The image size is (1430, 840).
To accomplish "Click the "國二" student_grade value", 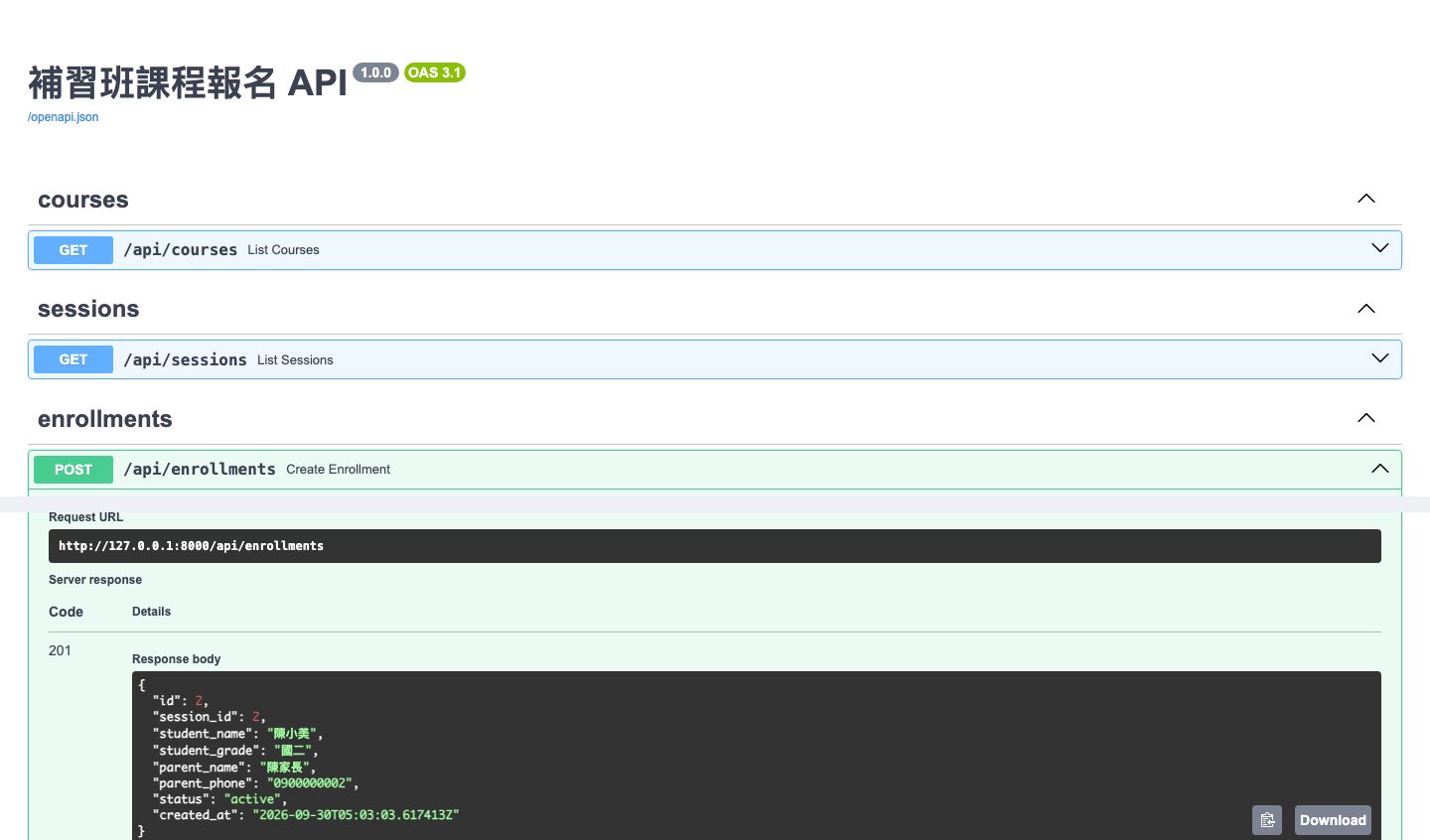I will (295, 751).
